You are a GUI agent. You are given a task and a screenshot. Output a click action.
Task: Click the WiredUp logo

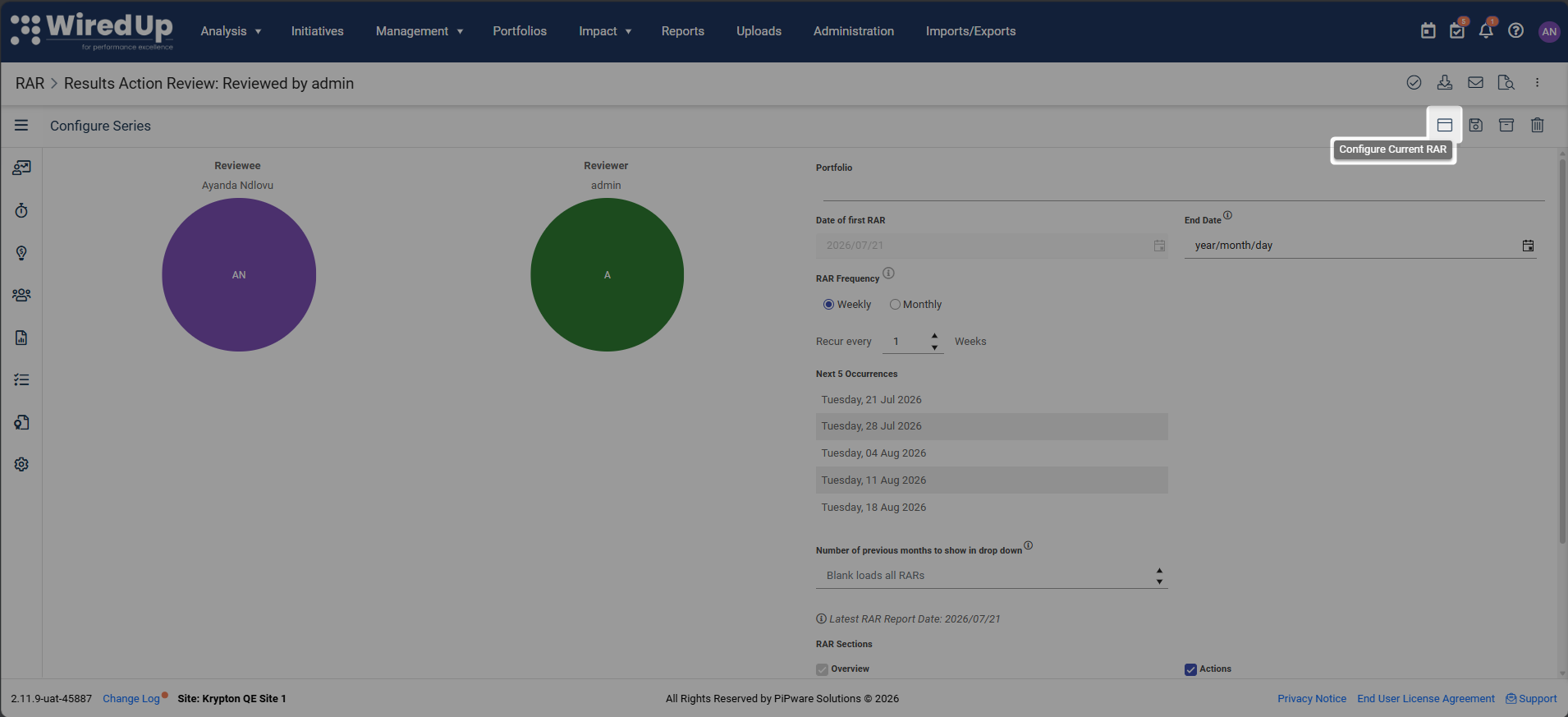[x=92, y=31]
